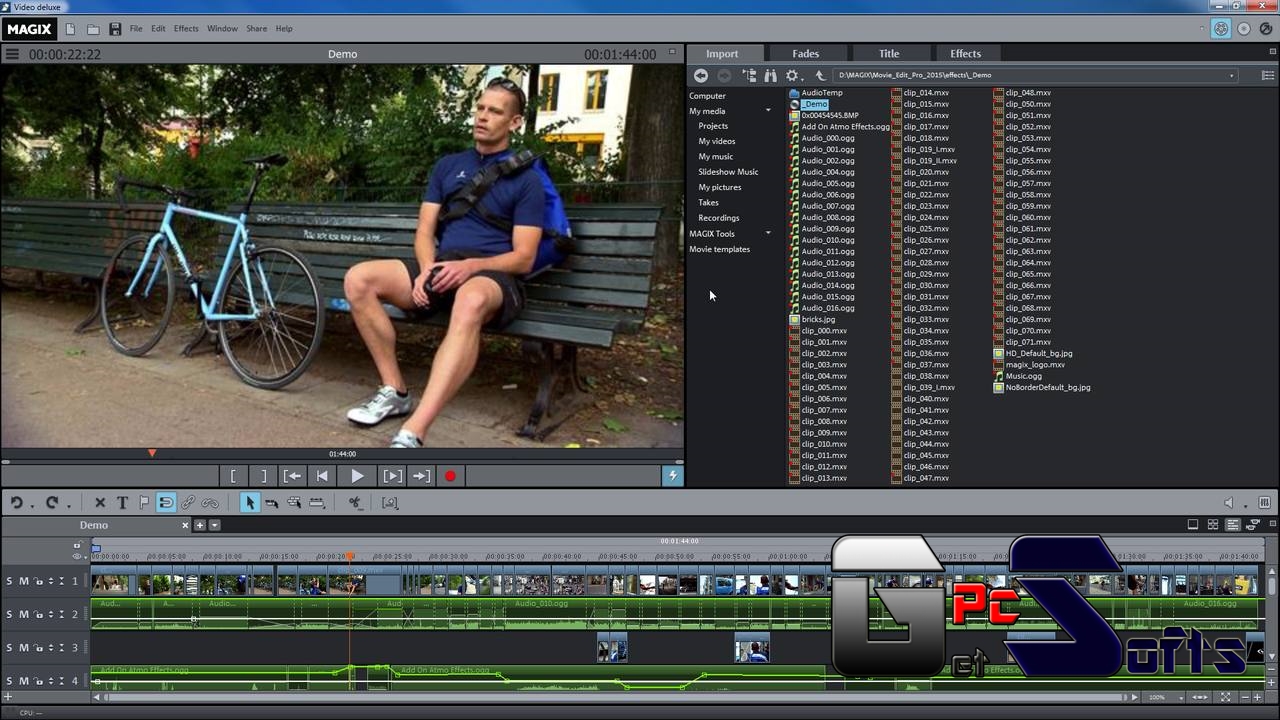The image size is (1280, 720).
Task: Open the Title editor T icon
Action: click(x=122, y=503)
